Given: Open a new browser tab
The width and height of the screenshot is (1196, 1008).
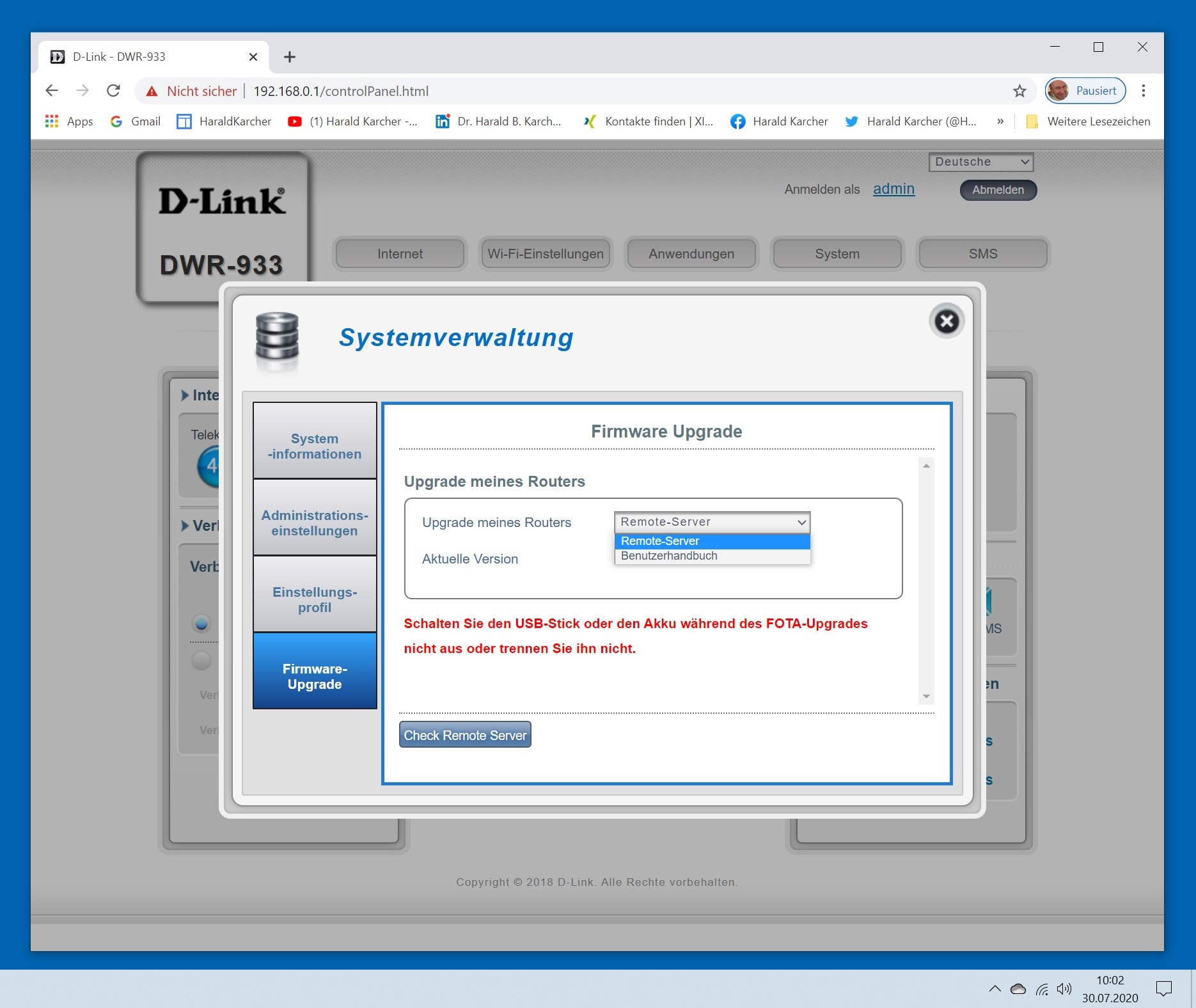Looking at the screenshot, I should [x=290, y=57].
